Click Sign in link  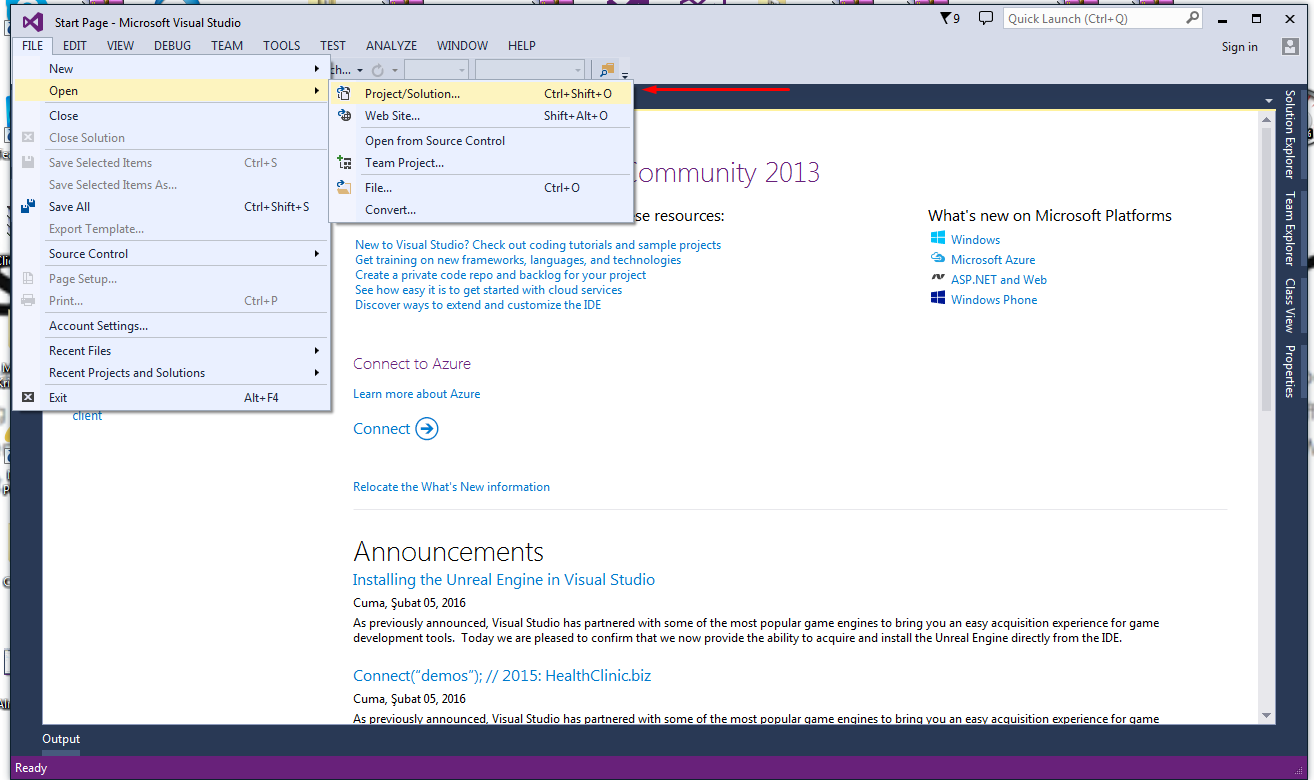1240,47
